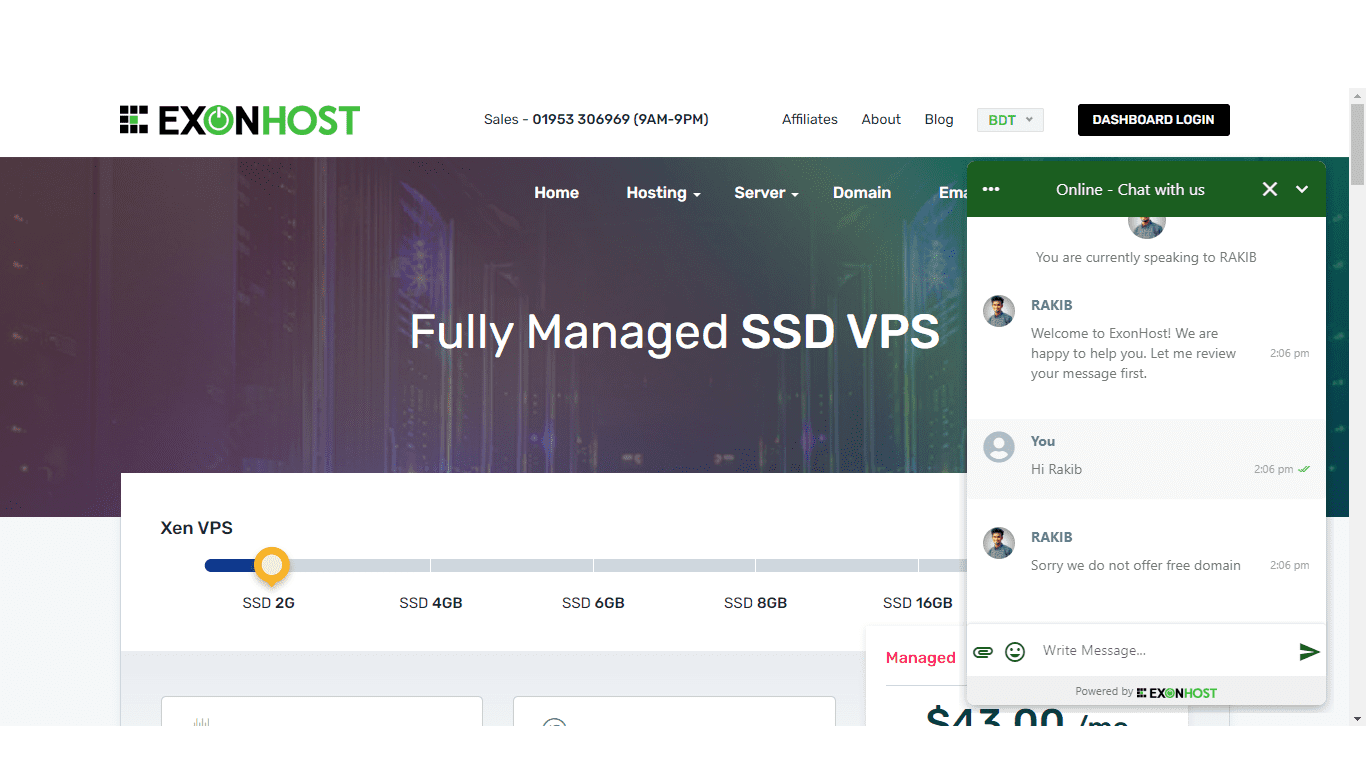Click in the Write Message field
Viewport: 1366px width, 768px height.
[1162, 651]
